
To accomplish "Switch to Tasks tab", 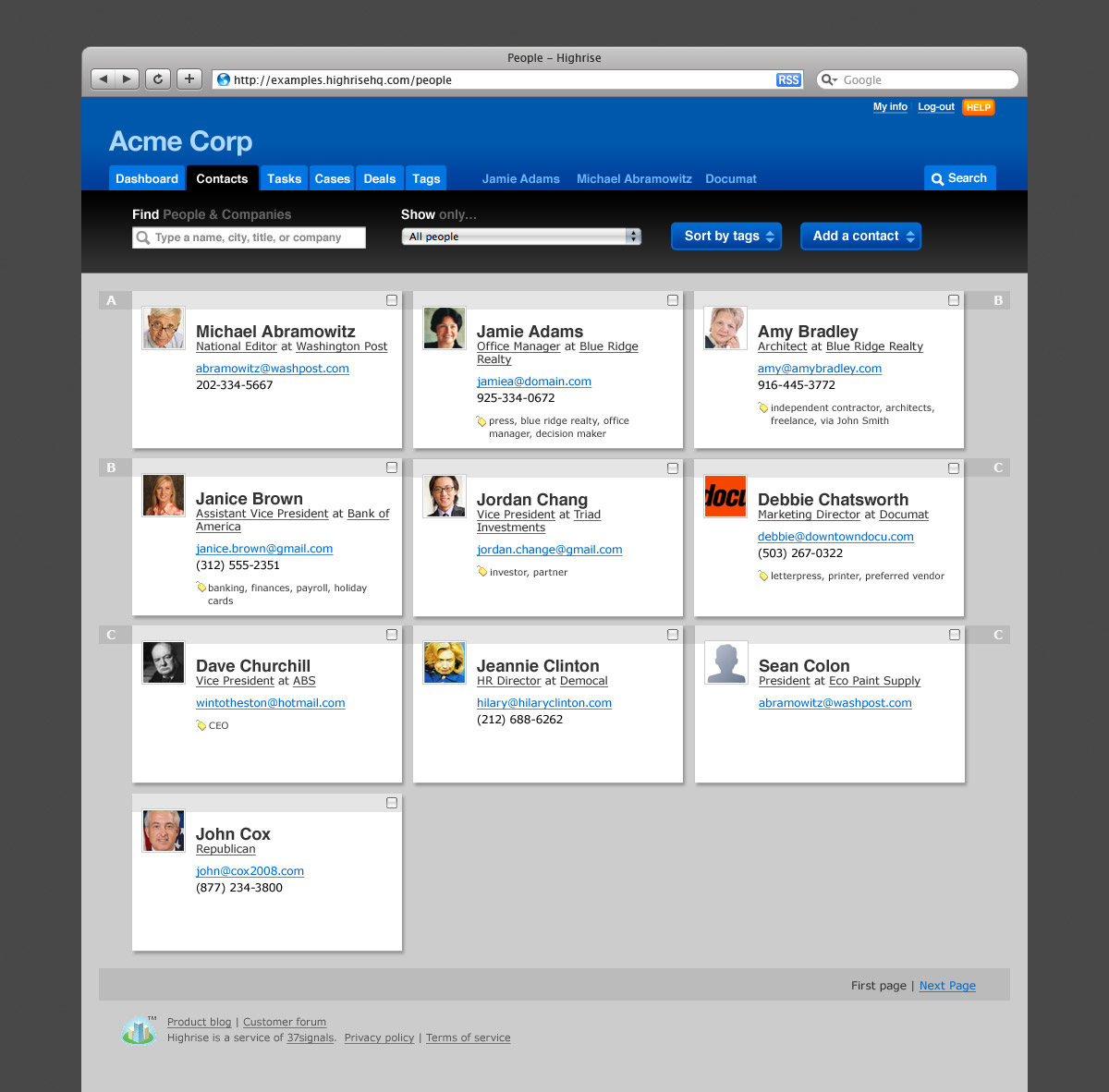I will coord(285,178).
